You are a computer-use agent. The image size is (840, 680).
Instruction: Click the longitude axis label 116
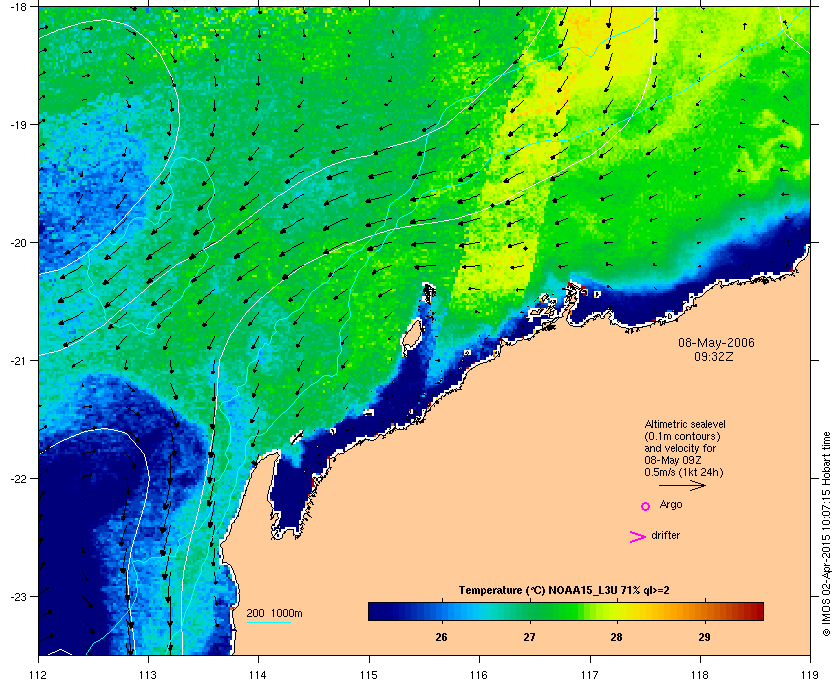pyautogui.click(x=479, y=675)
